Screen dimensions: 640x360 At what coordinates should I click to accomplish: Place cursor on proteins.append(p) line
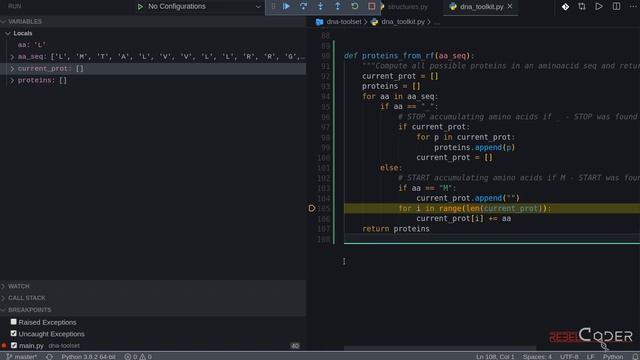(x=474, y=147)
